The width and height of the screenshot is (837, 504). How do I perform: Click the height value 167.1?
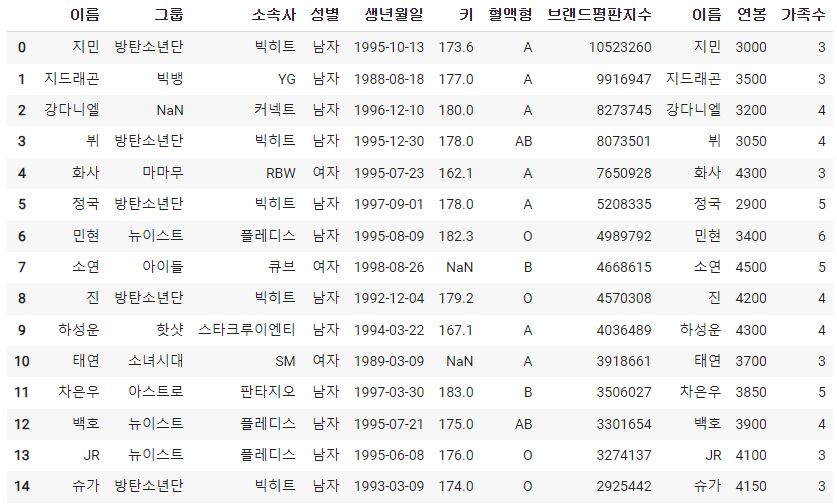[456, 330]
